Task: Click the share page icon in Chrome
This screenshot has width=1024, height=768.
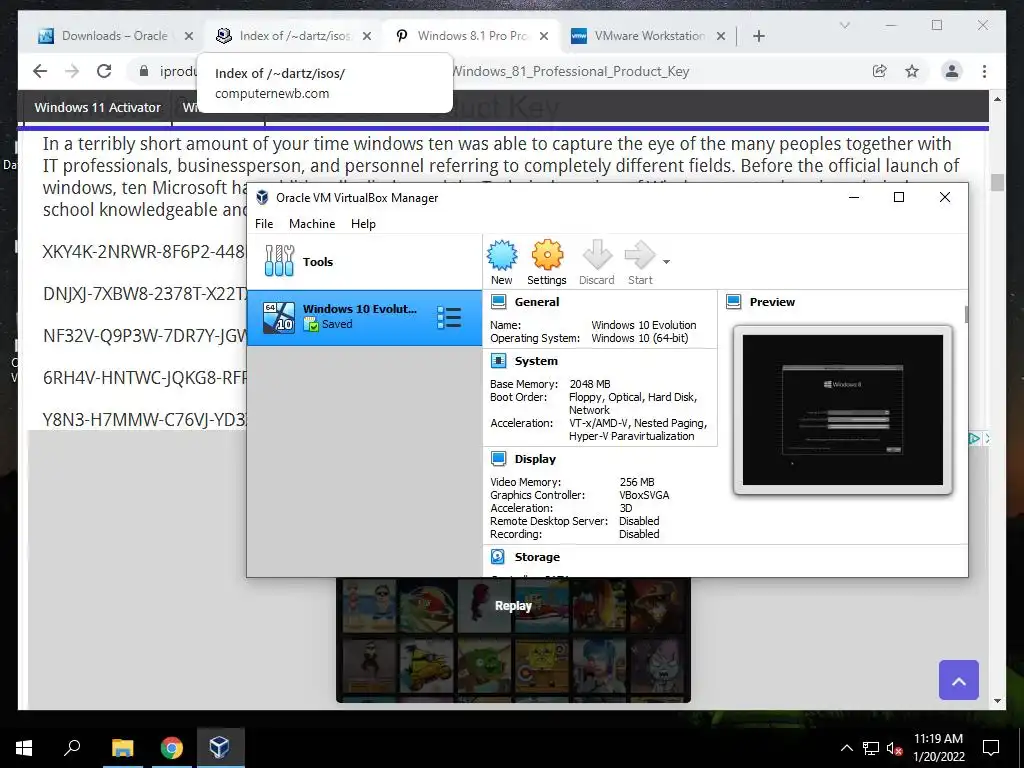Action: (879, 71)
